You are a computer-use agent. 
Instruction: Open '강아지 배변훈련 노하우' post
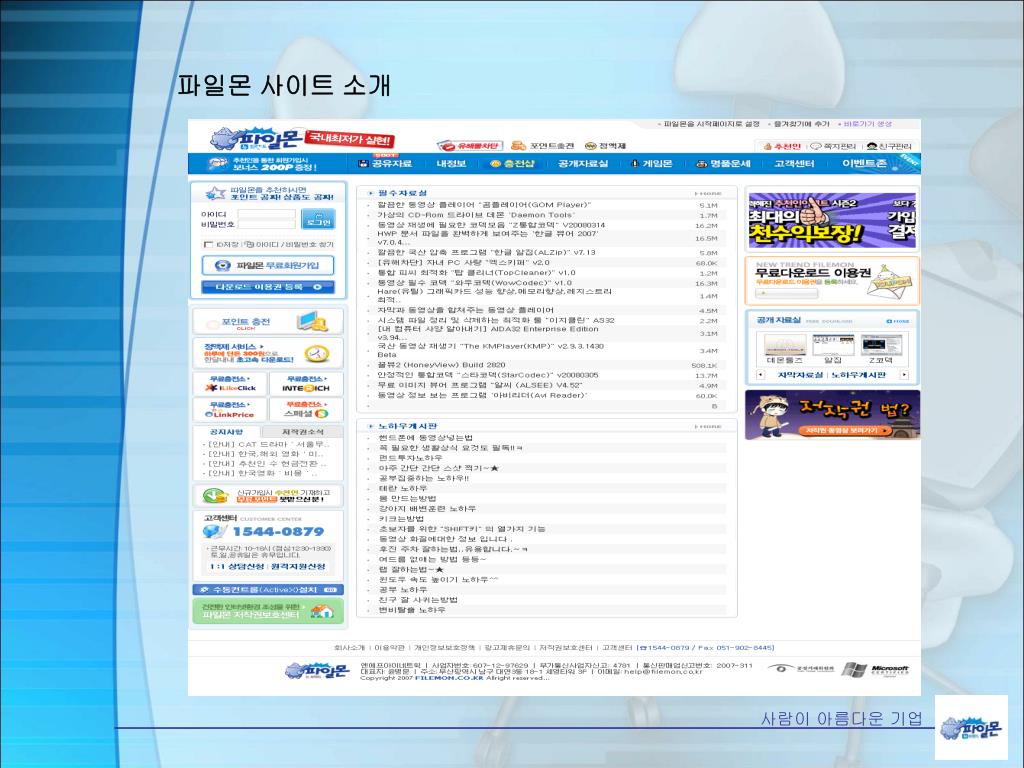[427, 508]
